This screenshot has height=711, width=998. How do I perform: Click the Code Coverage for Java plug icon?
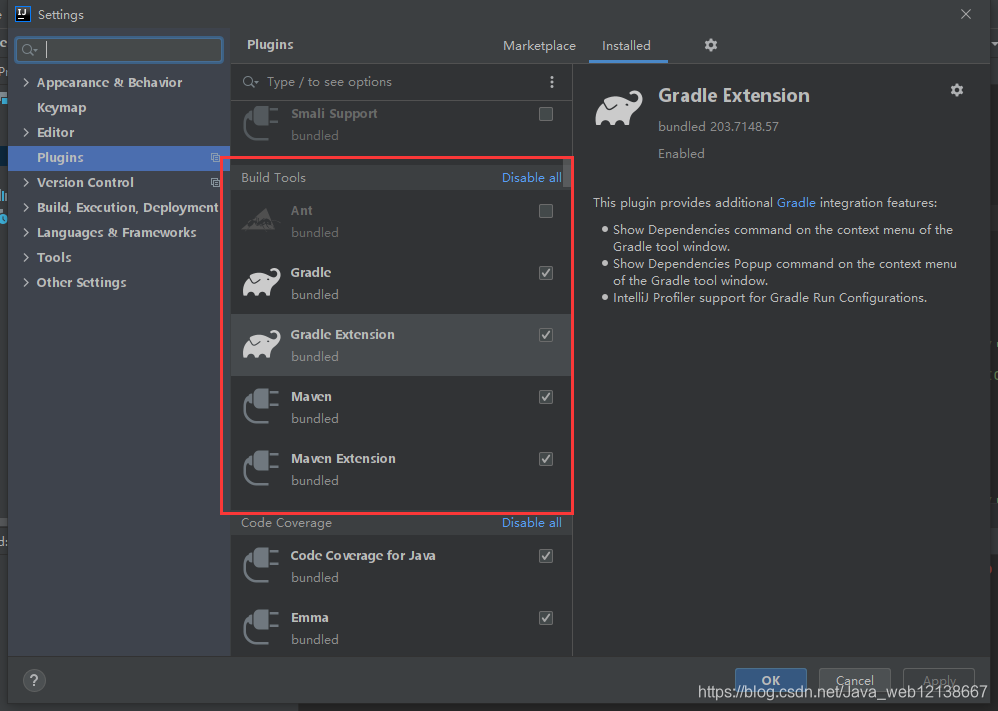coord(261,565)
